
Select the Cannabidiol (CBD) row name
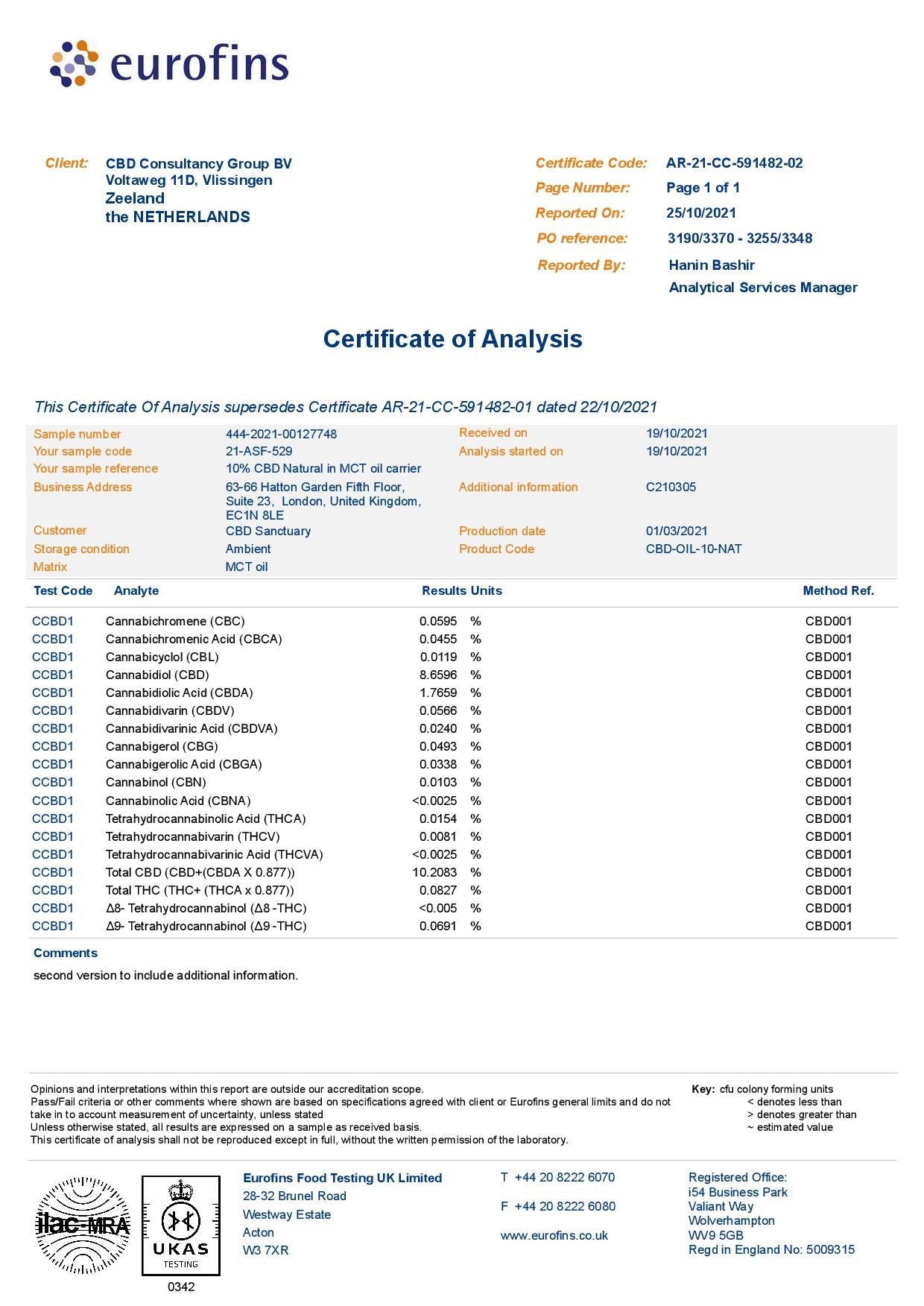157,675
